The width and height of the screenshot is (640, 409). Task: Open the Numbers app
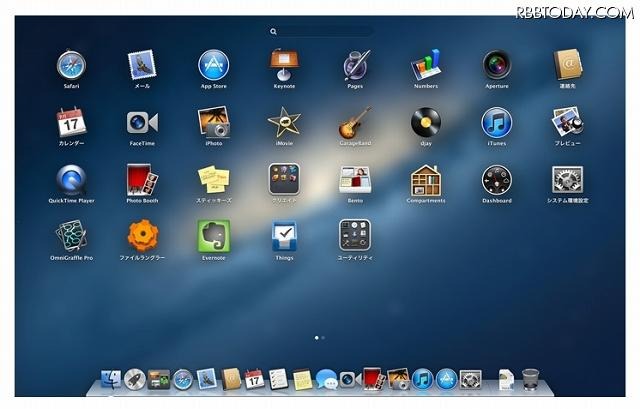[425, 65]
